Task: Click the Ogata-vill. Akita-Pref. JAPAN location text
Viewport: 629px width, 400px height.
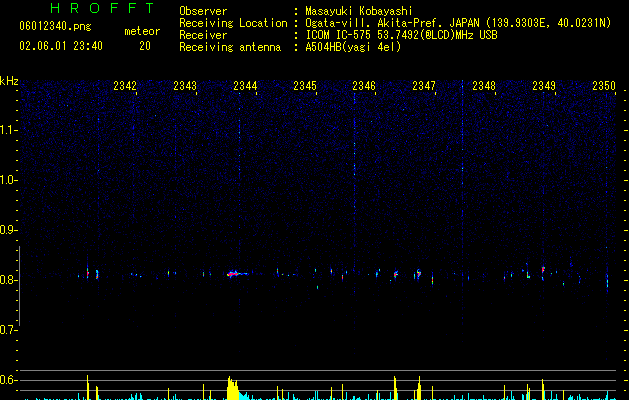Action: [392, 23]
